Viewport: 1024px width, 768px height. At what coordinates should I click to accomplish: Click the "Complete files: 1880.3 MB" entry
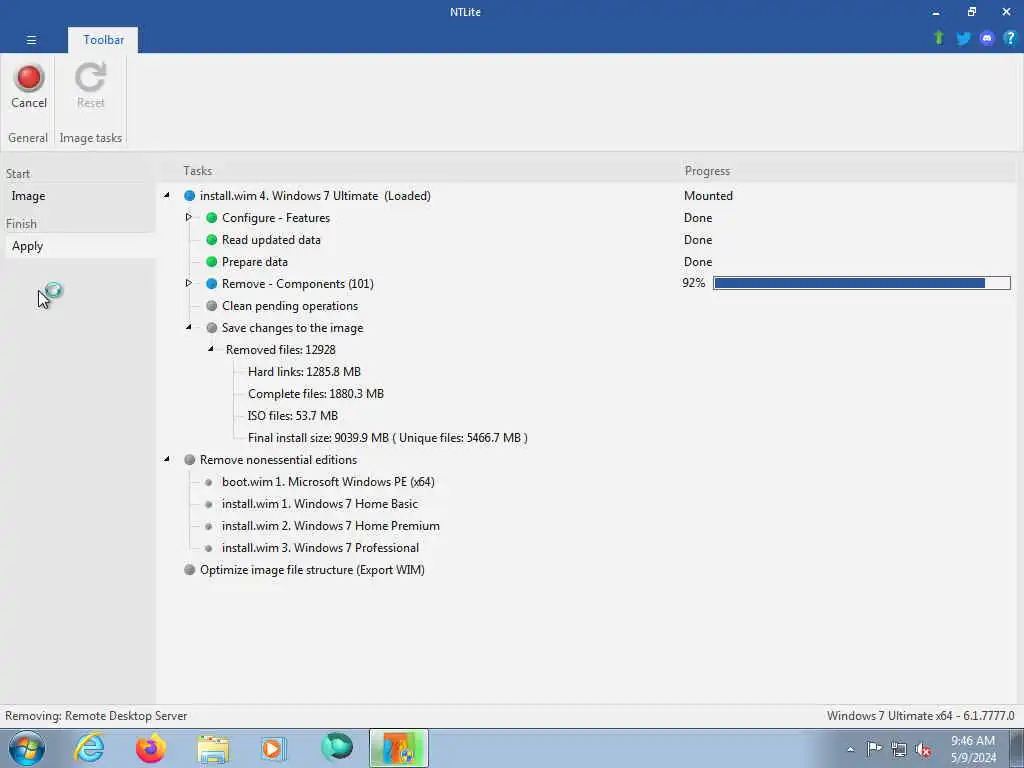[x=316, y=394]
